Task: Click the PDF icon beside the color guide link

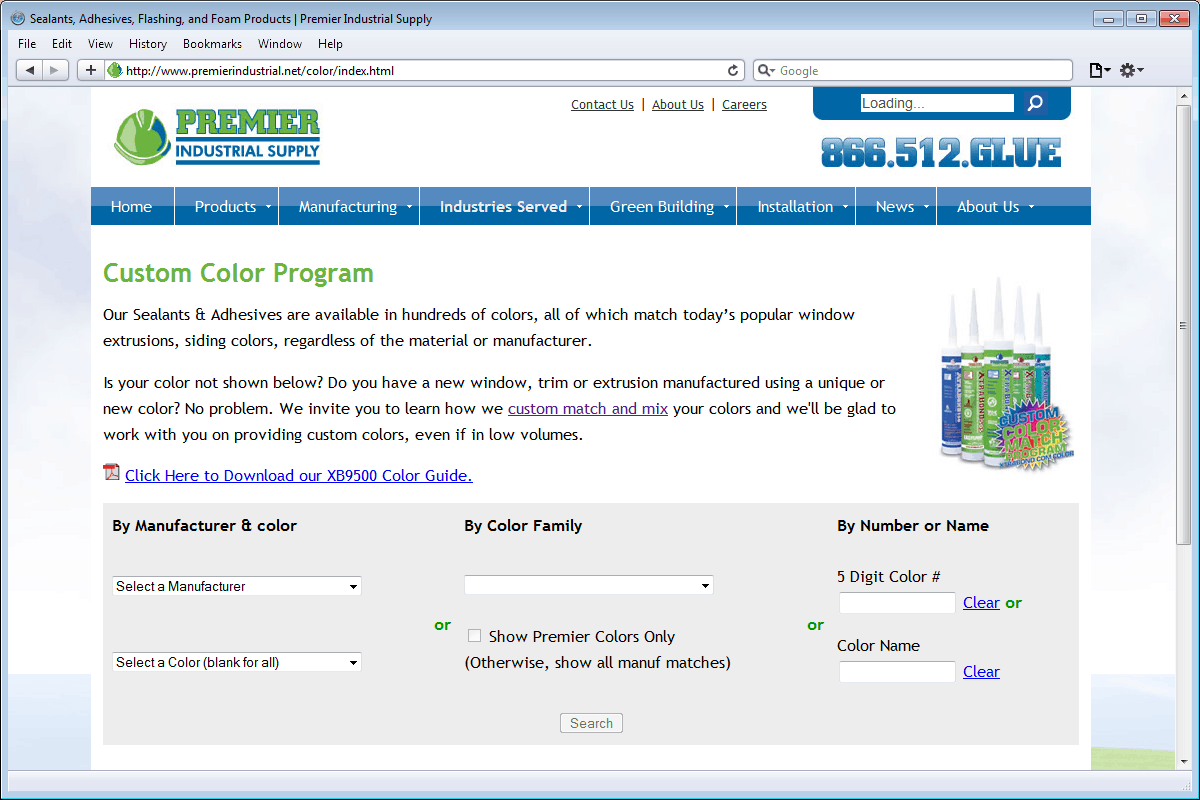Action: pyautogui.click(x=111, y=473)
